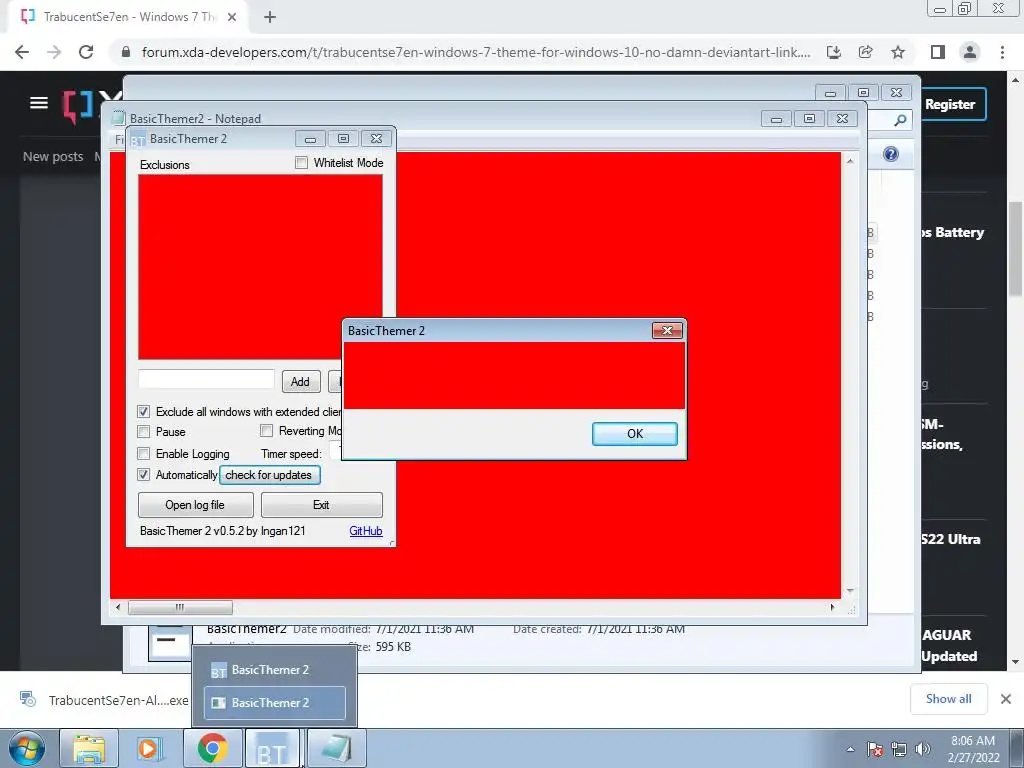Open Windows Explorer from the taskbar

point(89,748)
